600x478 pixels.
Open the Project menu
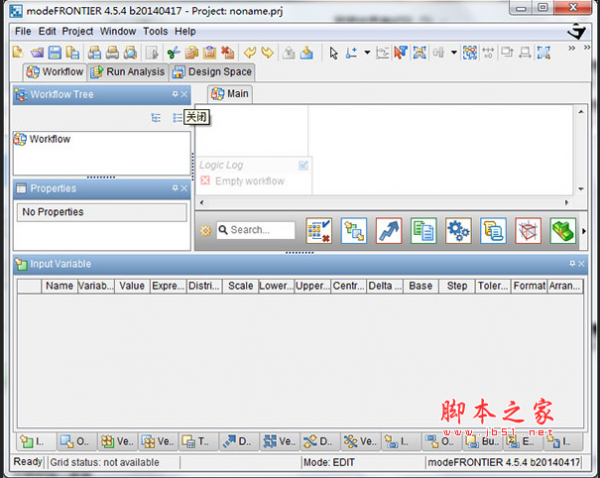pos(77,31)
